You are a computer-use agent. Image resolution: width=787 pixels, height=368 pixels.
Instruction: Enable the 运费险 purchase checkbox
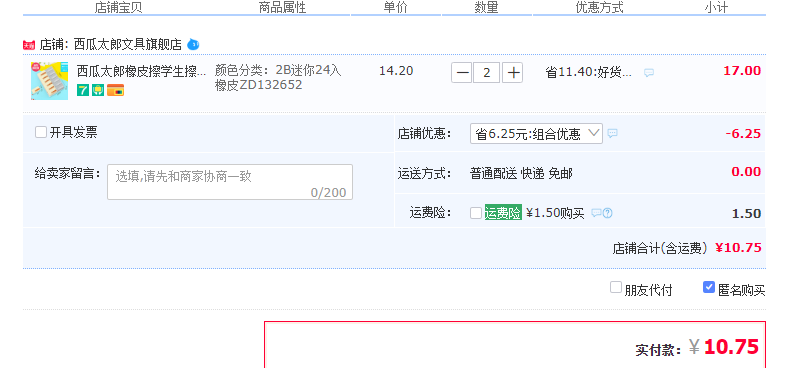click(476, 213)
